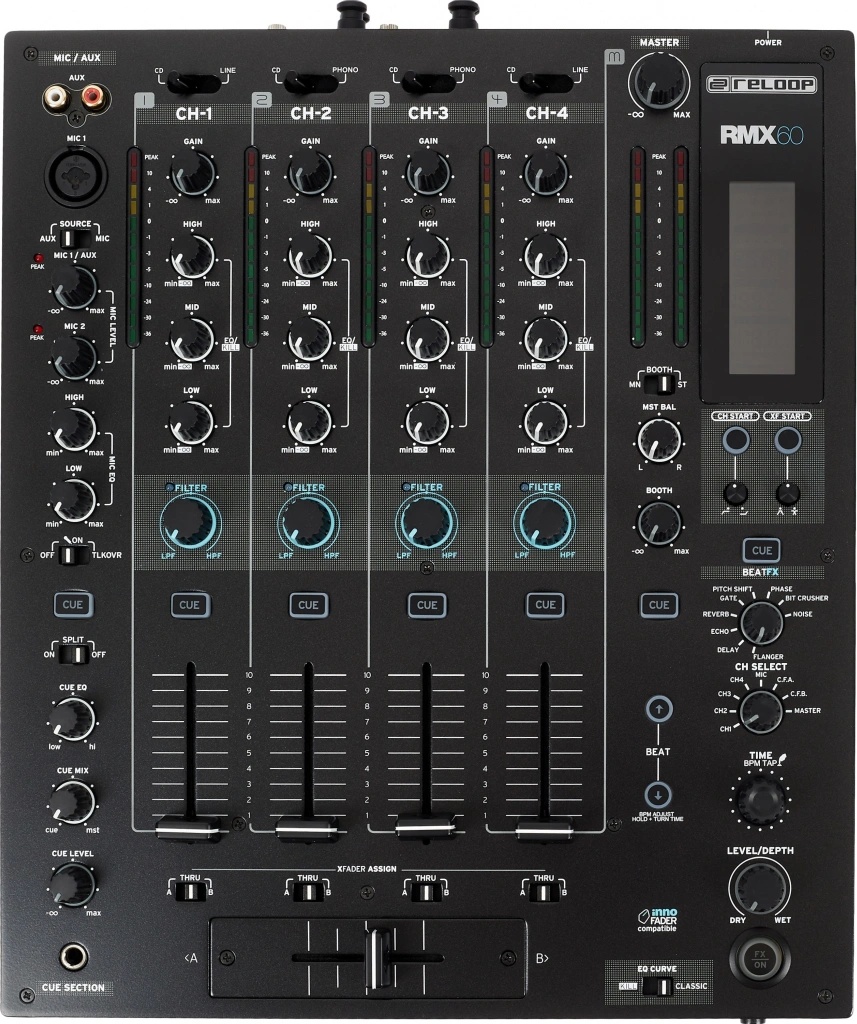This screenshot has width=857, height=1024.
Task: Set CH-1 XFADER ASSIGN A/THRU/B switch
Action: (190, 892)
